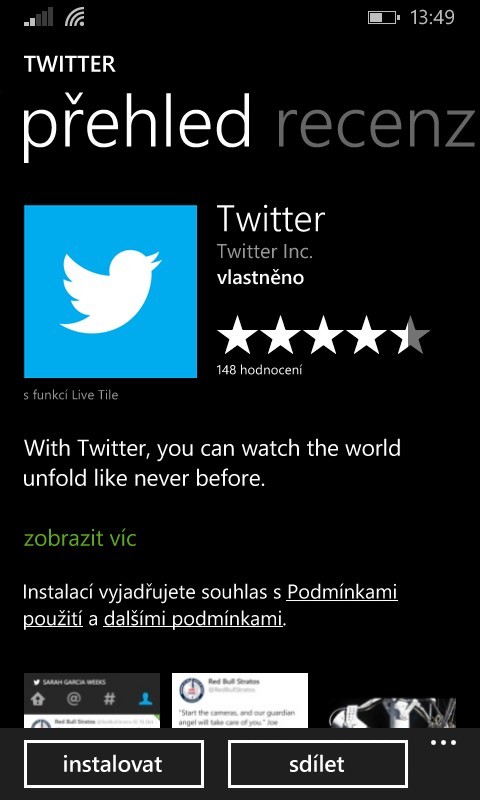Tap the blue Twitter bird app icon
This screenshot has height=800, width=480.
pyautogui.click(x=110, y=291)
